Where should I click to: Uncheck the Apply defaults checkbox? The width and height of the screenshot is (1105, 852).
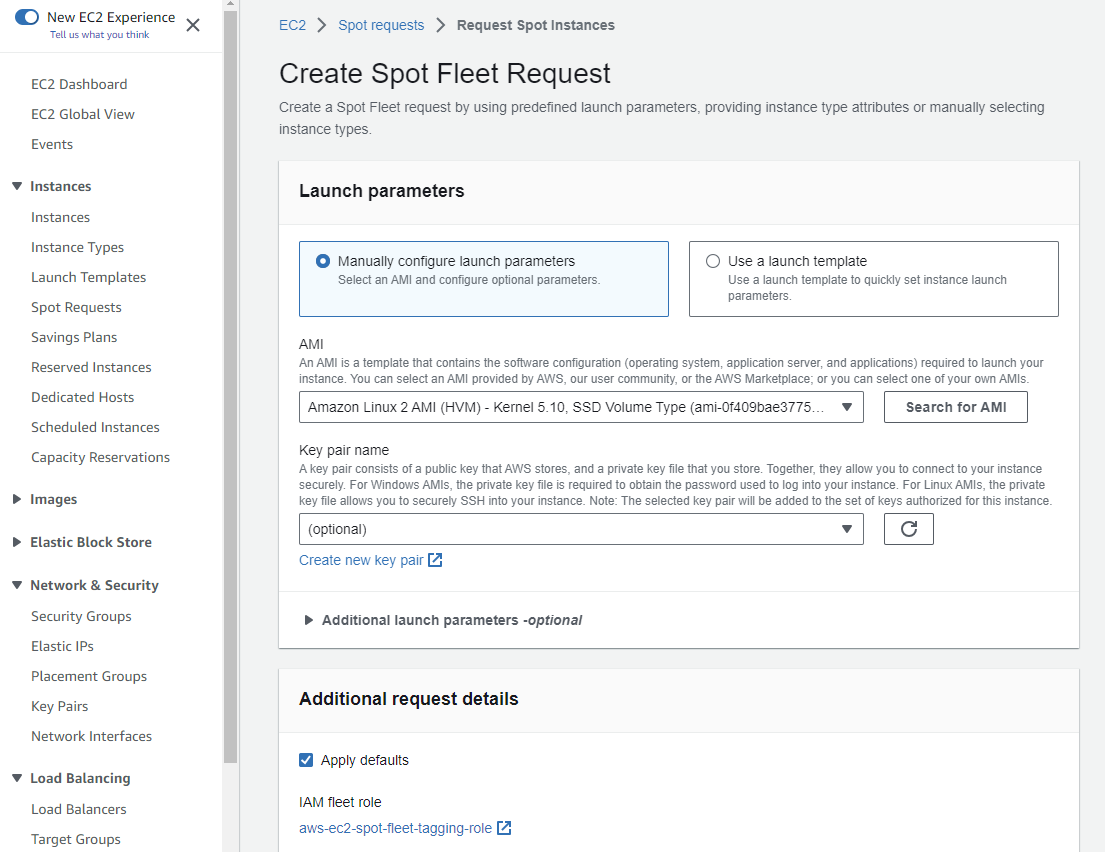coord(306,760)
